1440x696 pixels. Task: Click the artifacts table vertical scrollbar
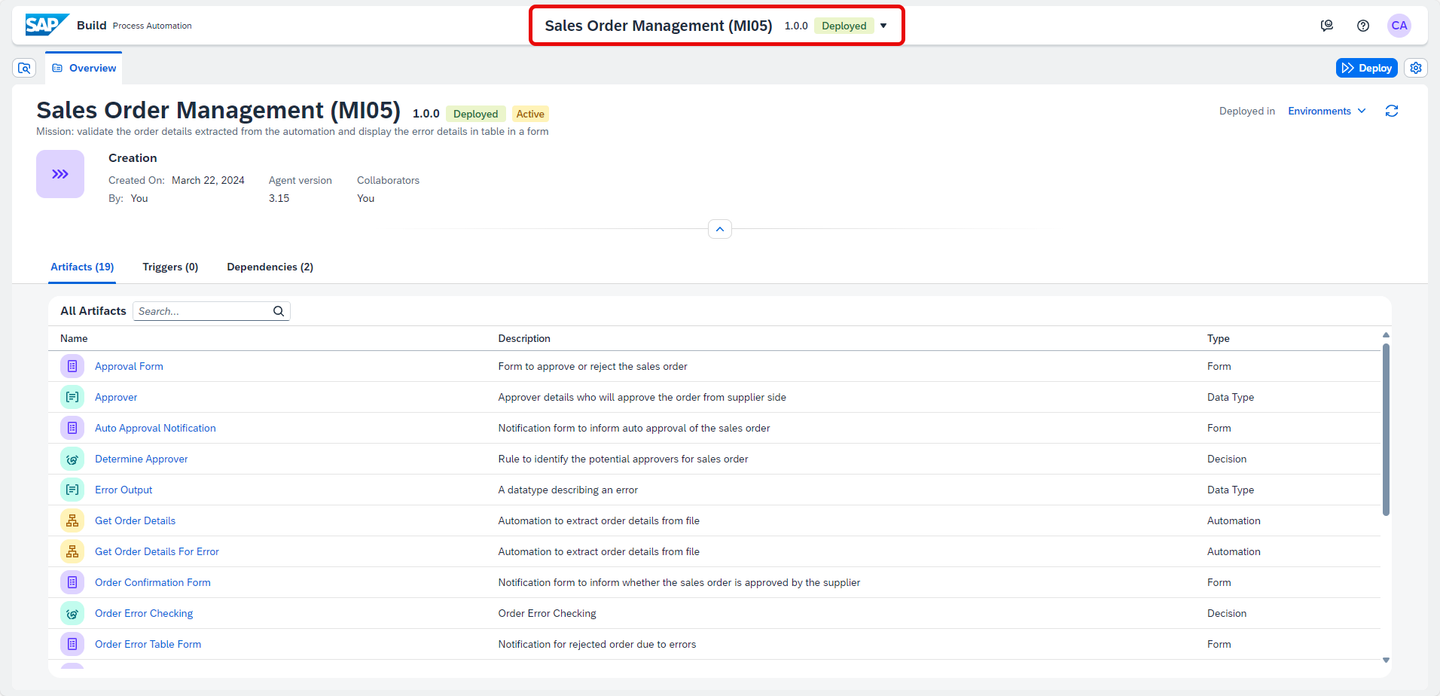pyautogui.click(x=1386, y=430)
